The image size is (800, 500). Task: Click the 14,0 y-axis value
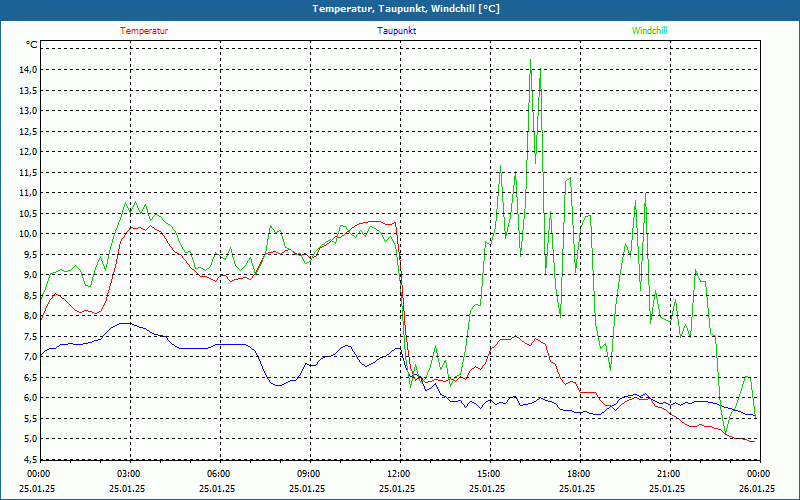click(29, 70)
